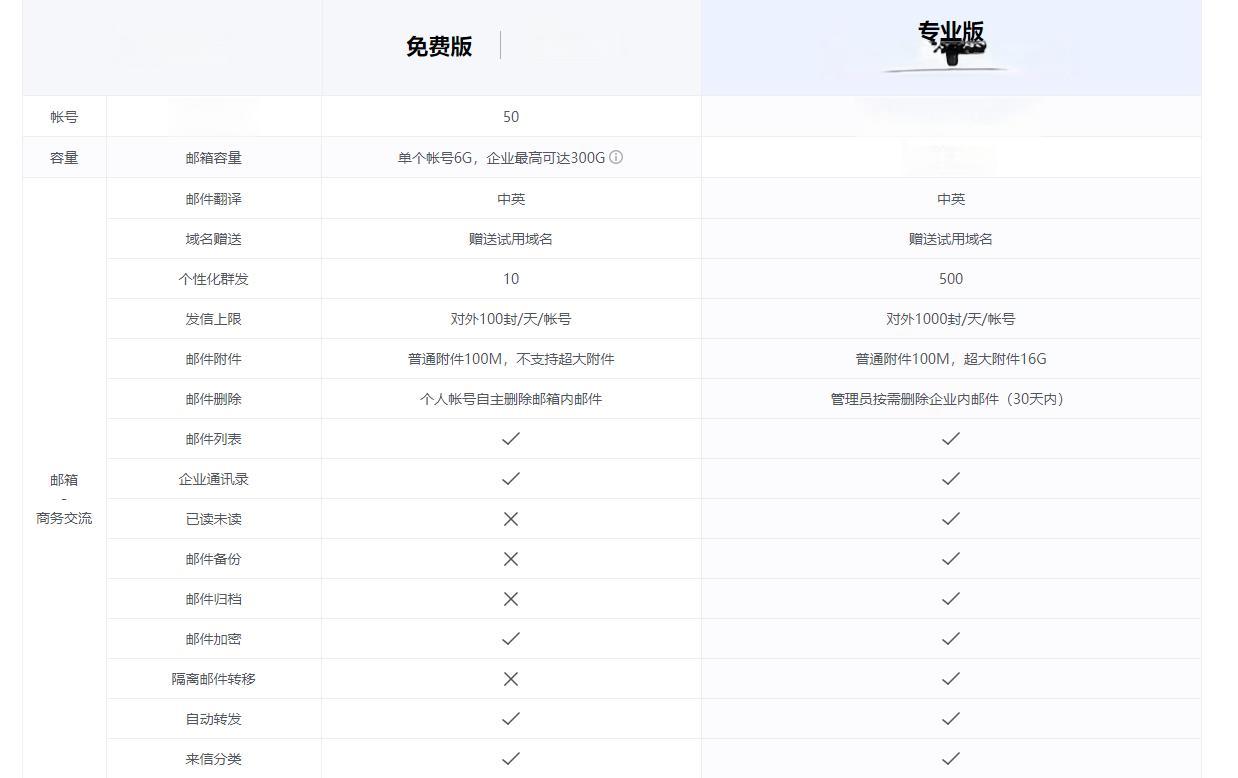
Task: Select the 免费版 column header
Action: (439, 47)
